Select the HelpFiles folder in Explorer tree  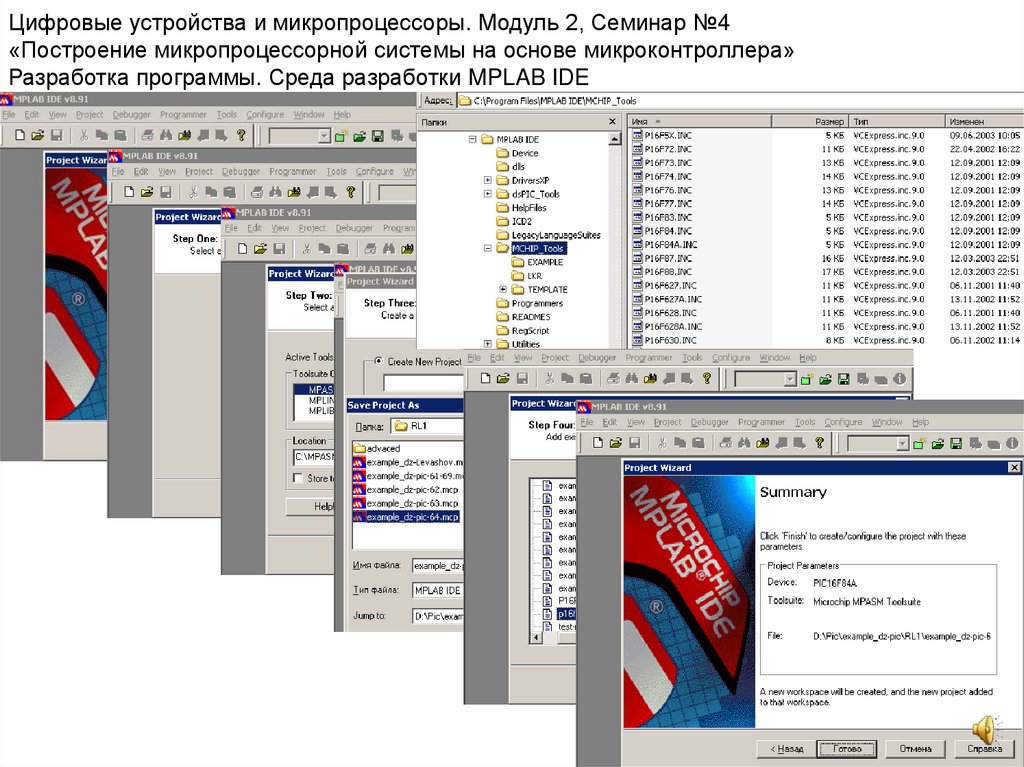521,207
